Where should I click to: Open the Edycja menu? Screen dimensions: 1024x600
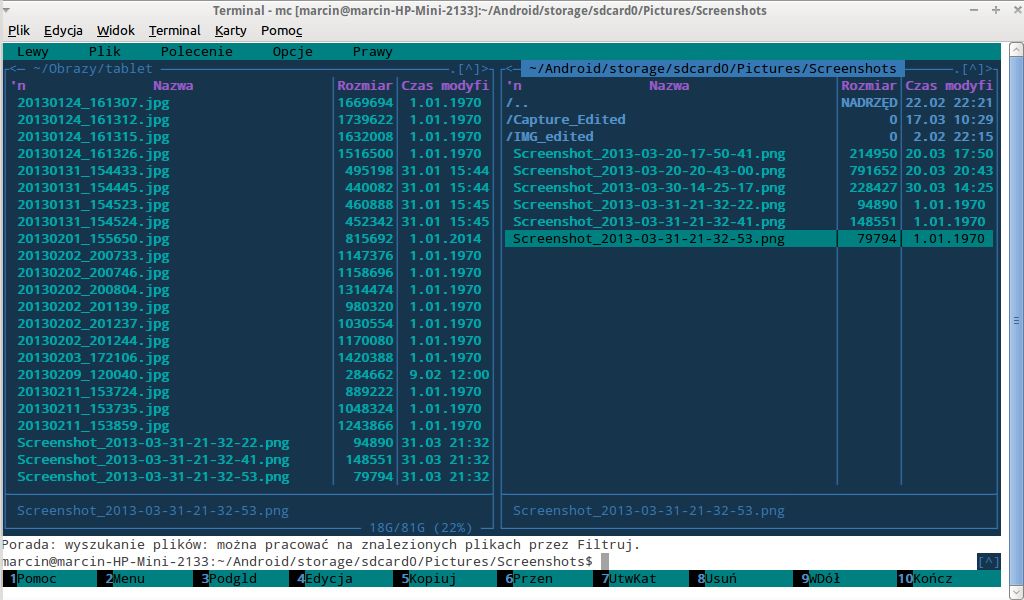tap(63, 30)
